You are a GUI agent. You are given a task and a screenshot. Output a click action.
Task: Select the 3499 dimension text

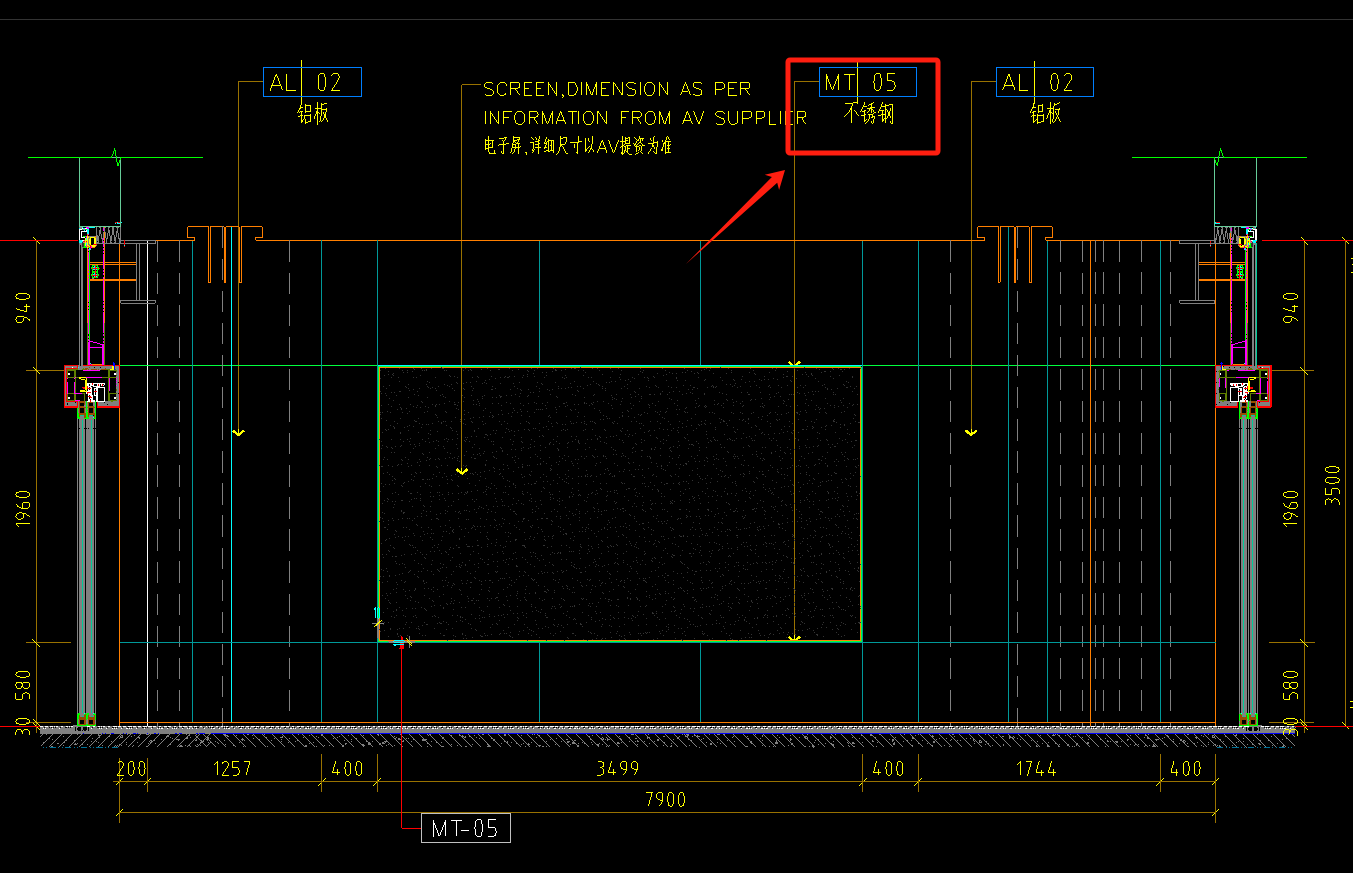617,768
